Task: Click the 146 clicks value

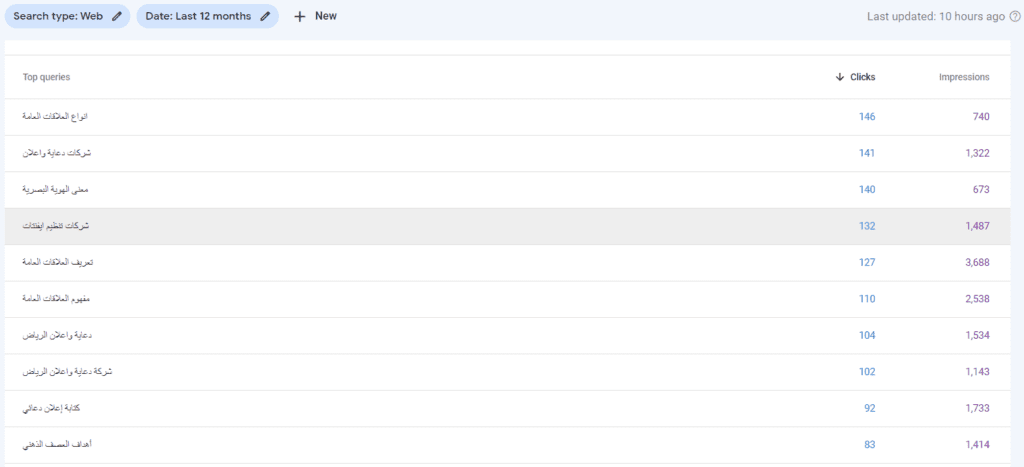Action: (867, 116)
